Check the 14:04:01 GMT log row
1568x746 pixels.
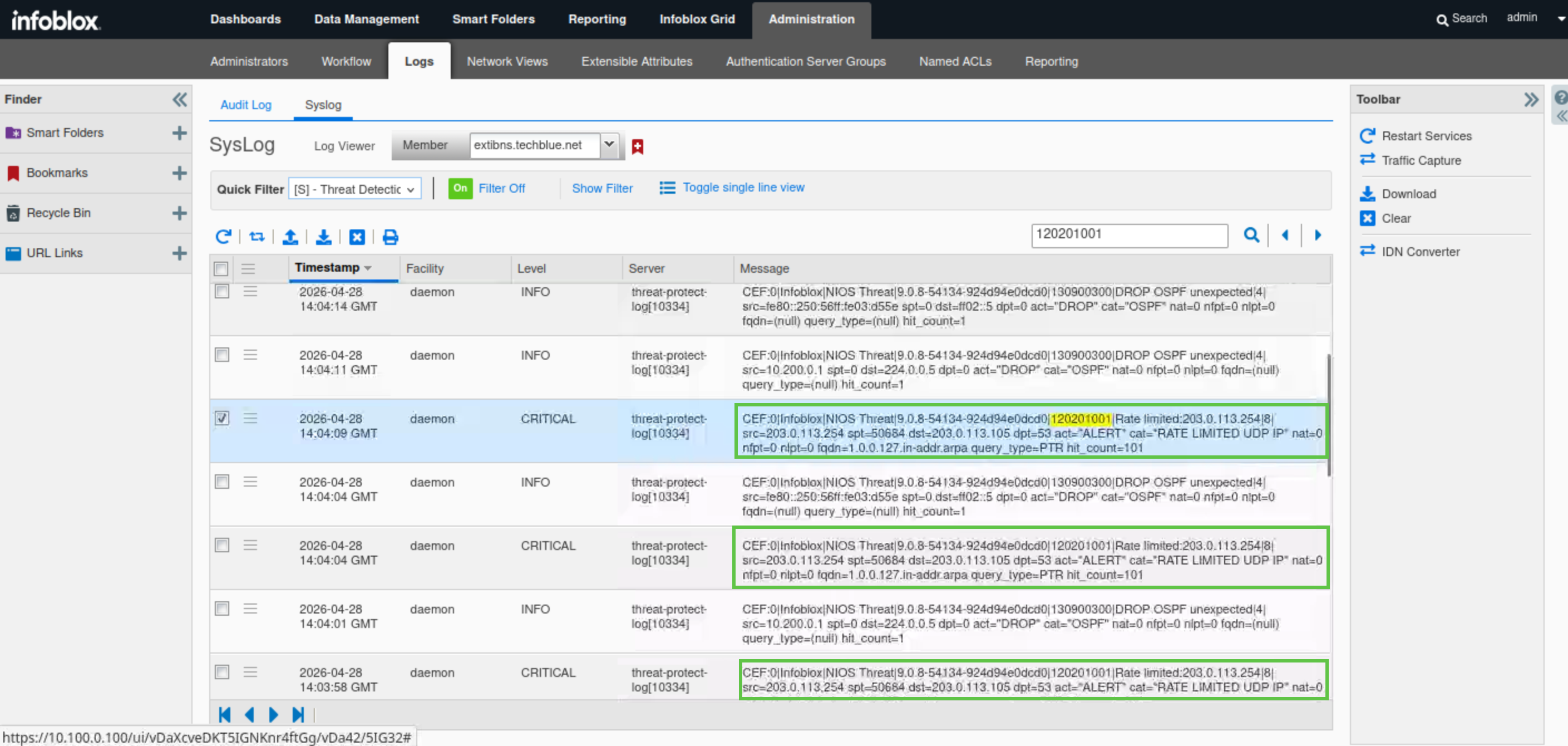point(222,608)
